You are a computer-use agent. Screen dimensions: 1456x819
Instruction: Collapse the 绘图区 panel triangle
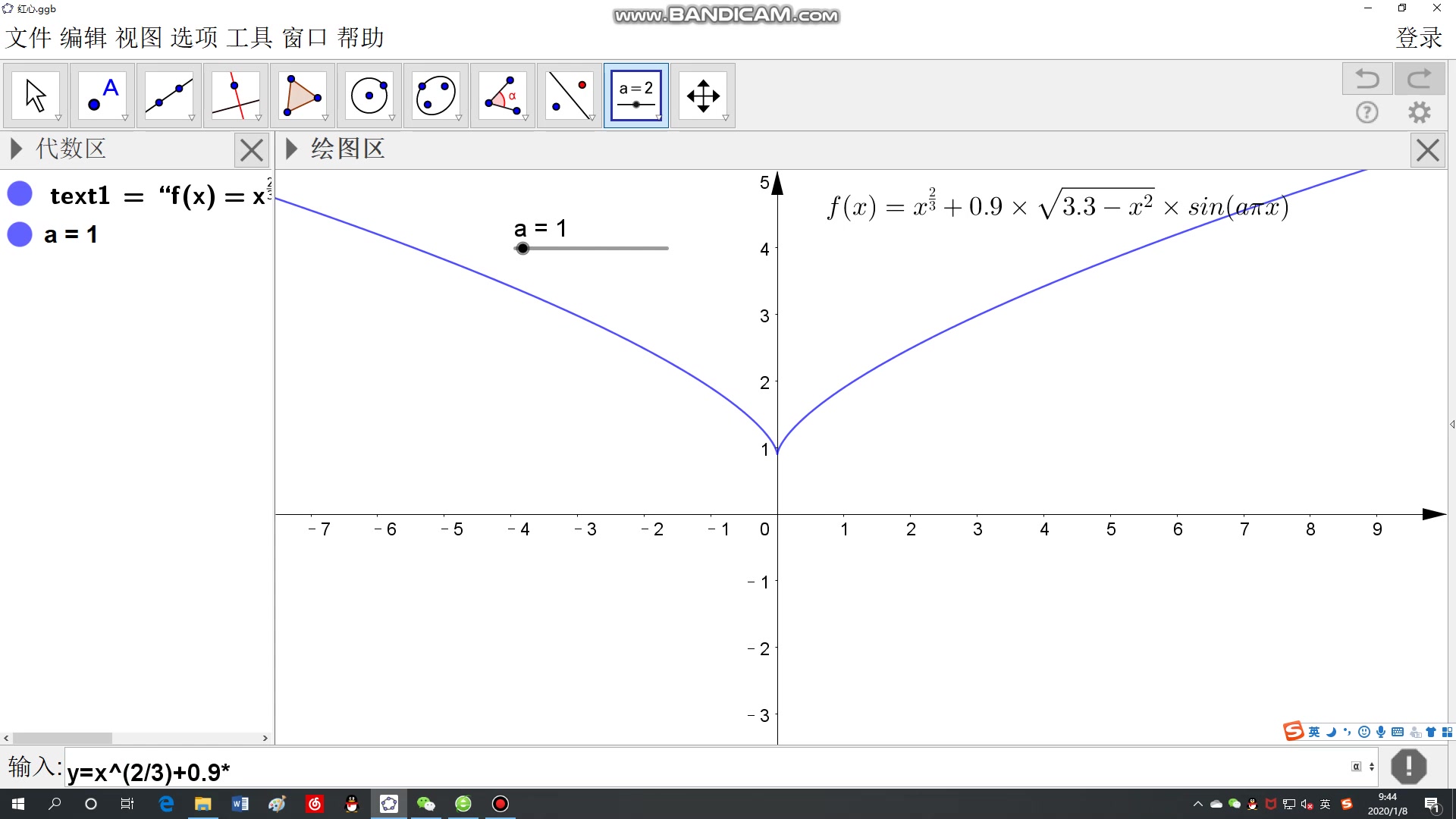pyautogui.click(x=291, y=149)
